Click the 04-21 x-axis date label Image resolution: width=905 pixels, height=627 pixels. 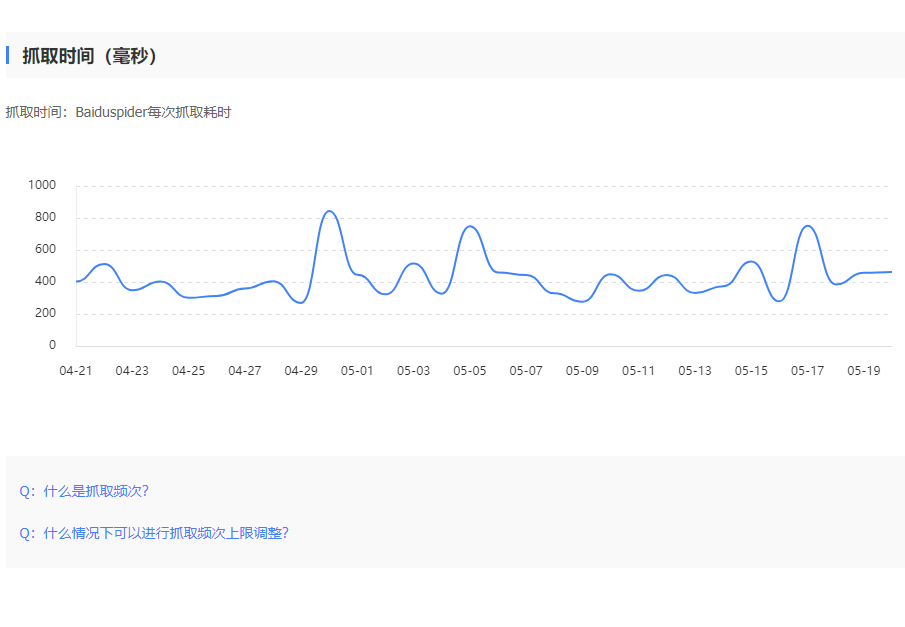click(x=76, y=371)
